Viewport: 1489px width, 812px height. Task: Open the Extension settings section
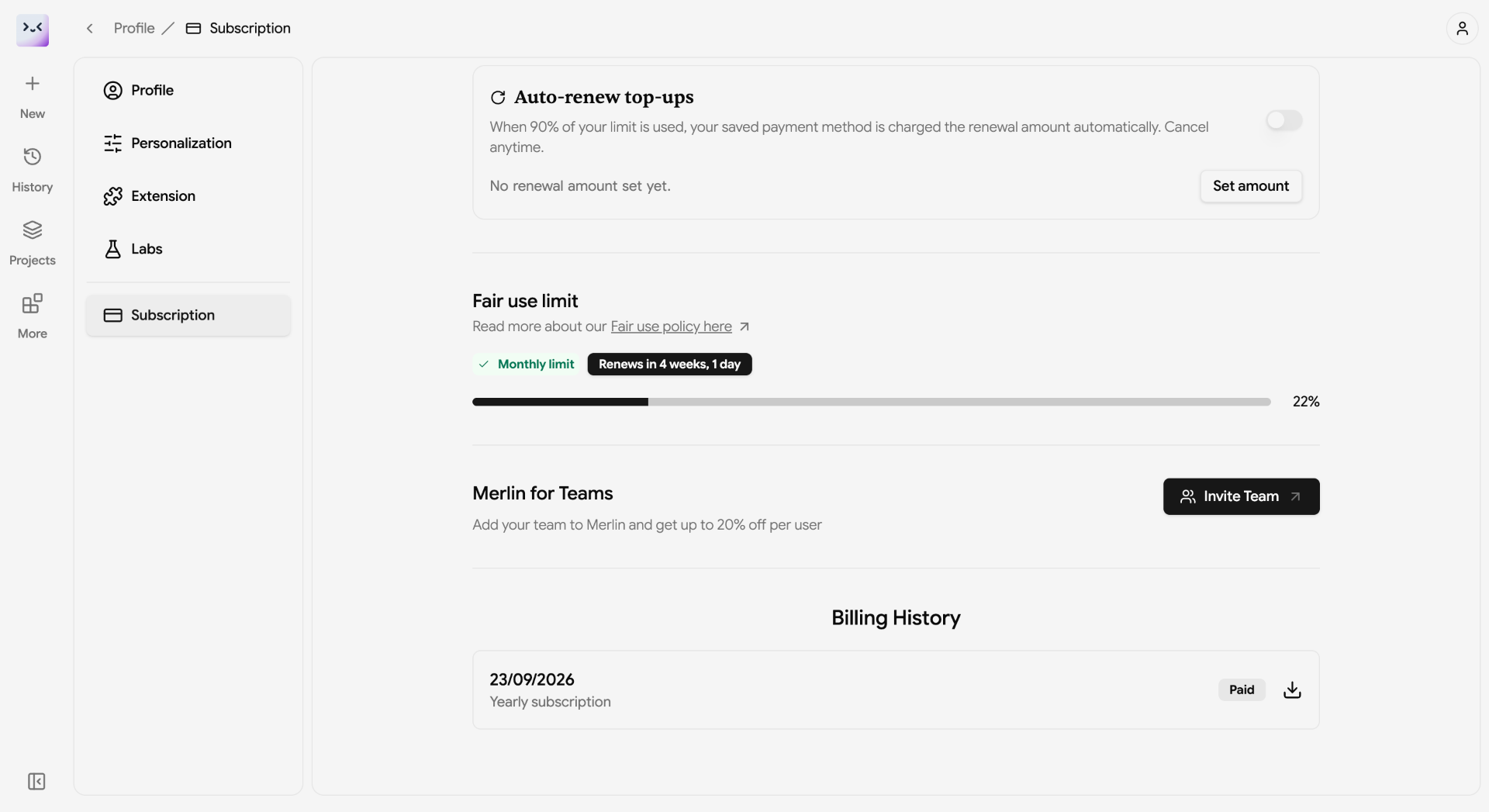coord(188,196)
